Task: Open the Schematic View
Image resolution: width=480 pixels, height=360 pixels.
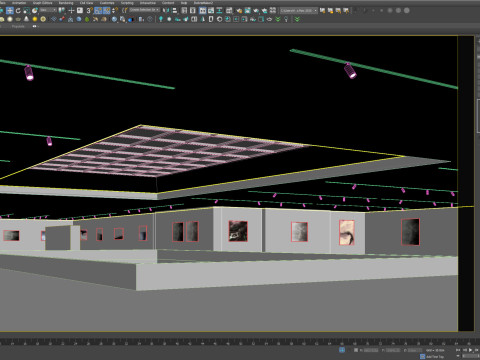Action: [219, 10]
